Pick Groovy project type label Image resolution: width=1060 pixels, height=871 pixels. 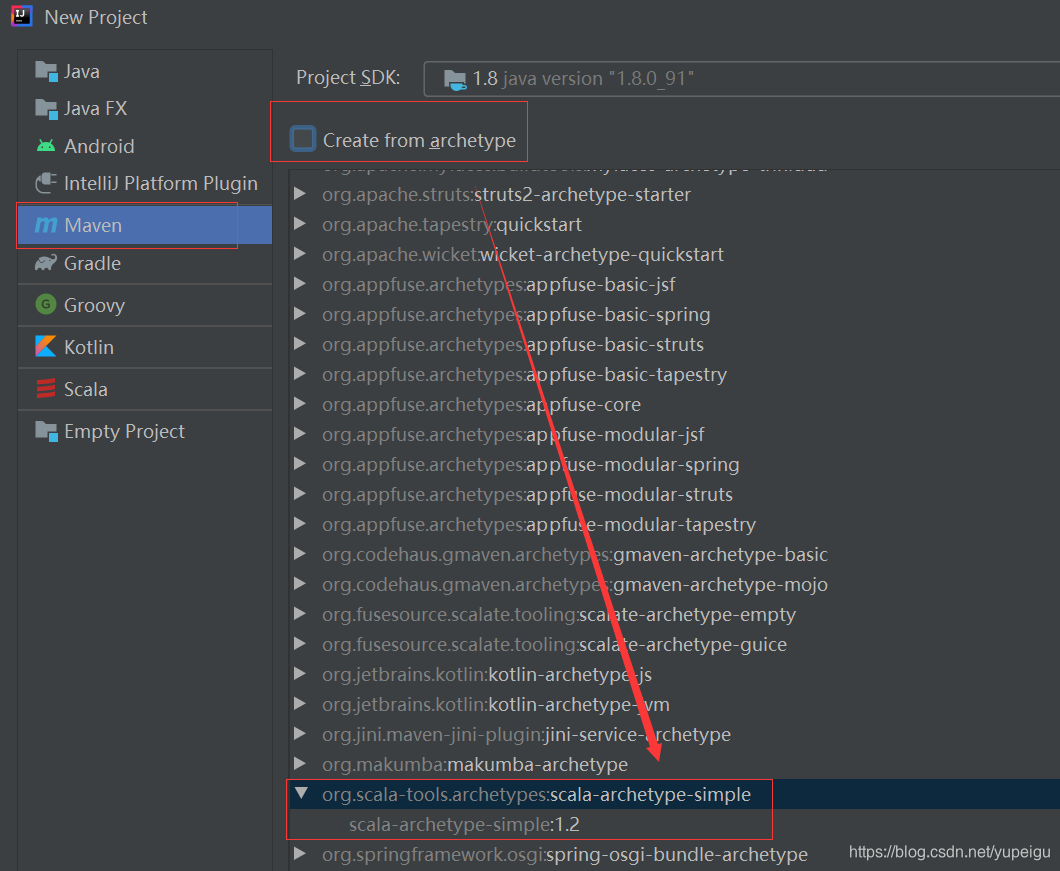(x=95, y=306)
